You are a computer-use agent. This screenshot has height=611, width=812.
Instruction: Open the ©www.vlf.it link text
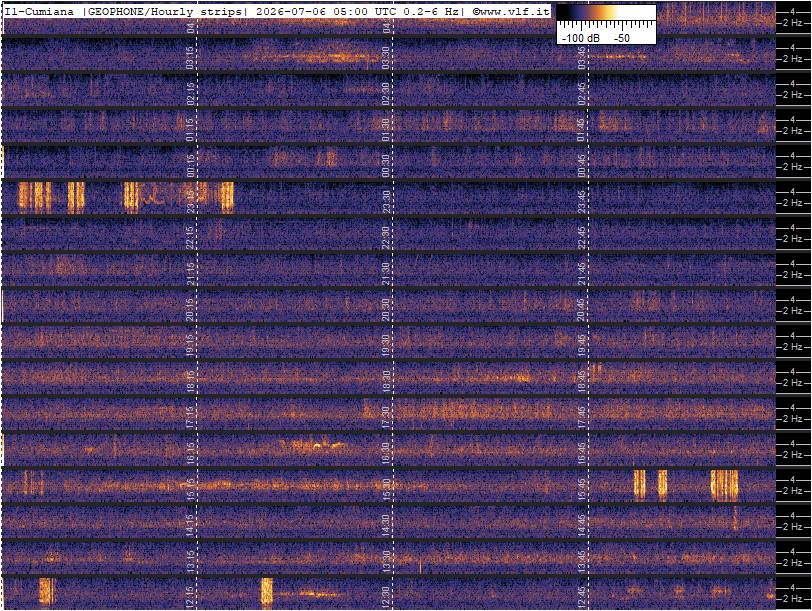click(512, 11)
